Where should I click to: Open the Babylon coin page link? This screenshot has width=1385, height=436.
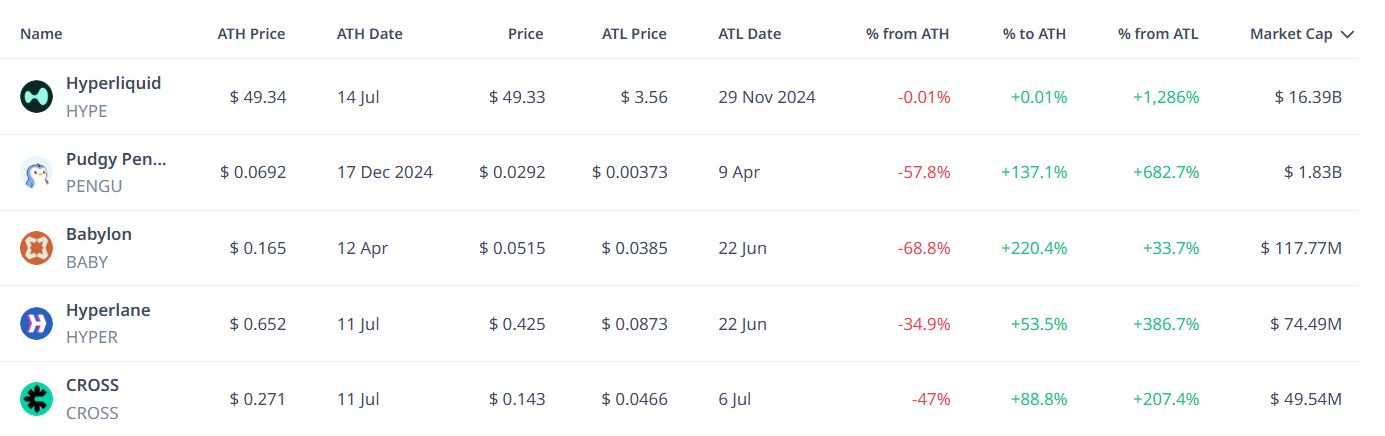click(x=99, y=234)
